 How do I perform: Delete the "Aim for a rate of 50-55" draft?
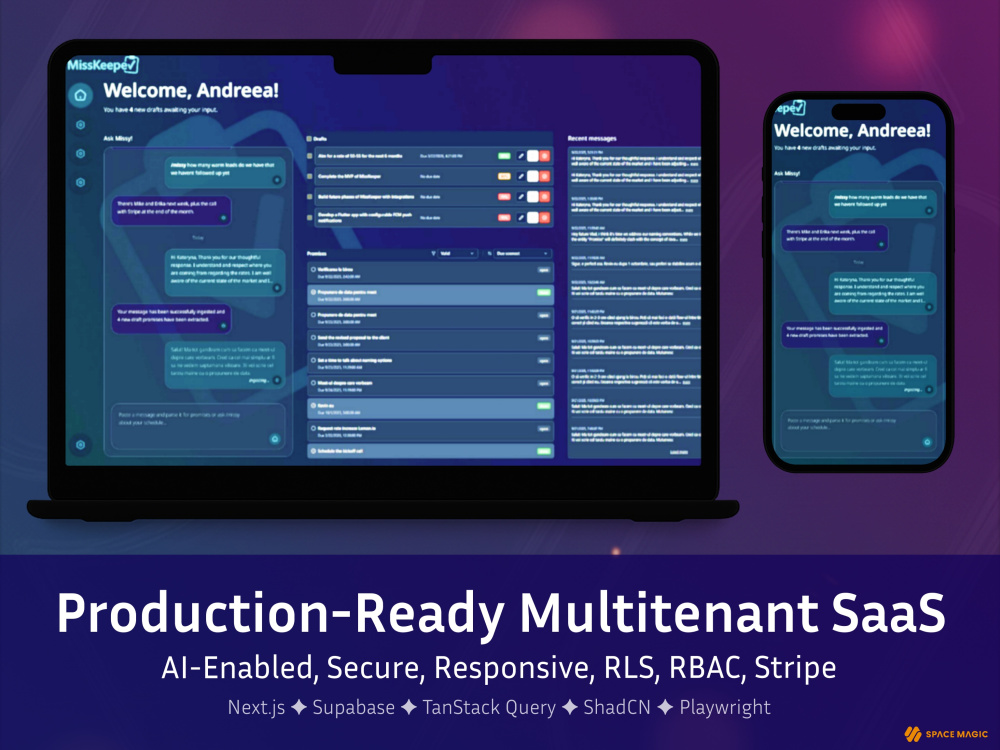(x=545, y=156)
